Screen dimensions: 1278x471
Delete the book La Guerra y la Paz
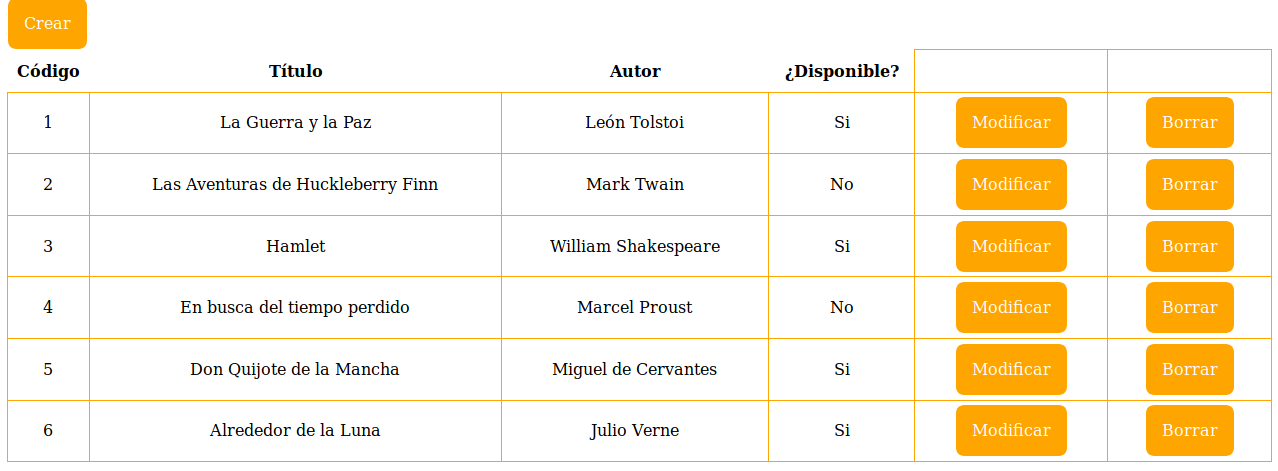click(1189, 123)
